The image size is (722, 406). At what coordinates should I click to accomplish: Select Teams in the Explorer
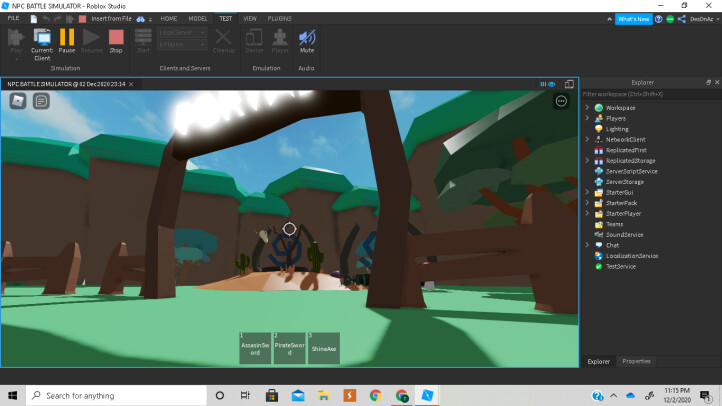point(614,224)
